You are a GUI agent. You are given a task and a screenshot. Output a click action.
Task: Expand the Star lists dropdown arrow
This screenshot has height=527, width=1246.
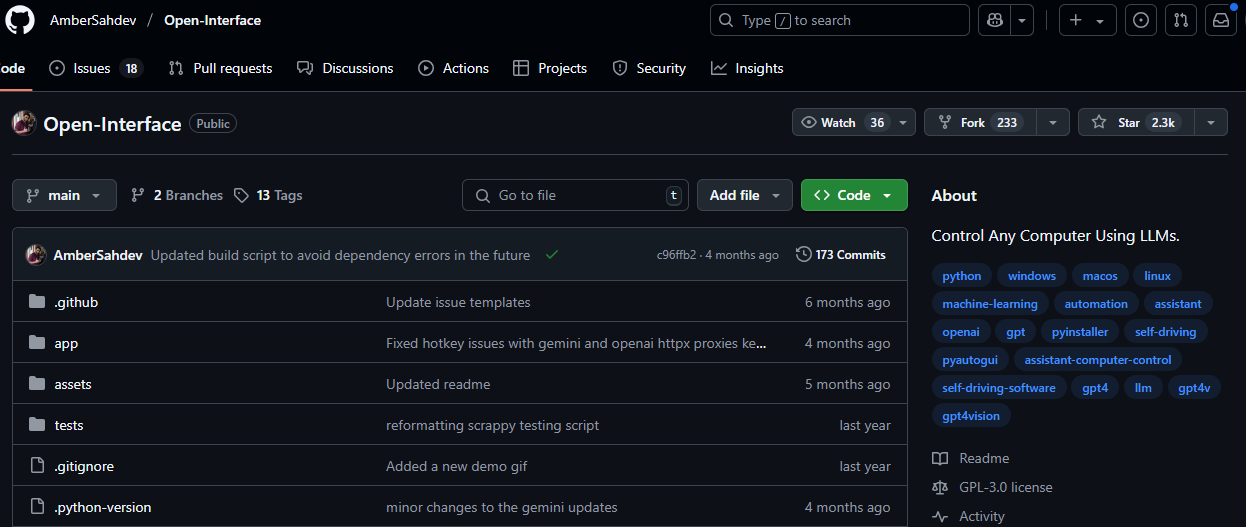click(x=1211, y=123)
